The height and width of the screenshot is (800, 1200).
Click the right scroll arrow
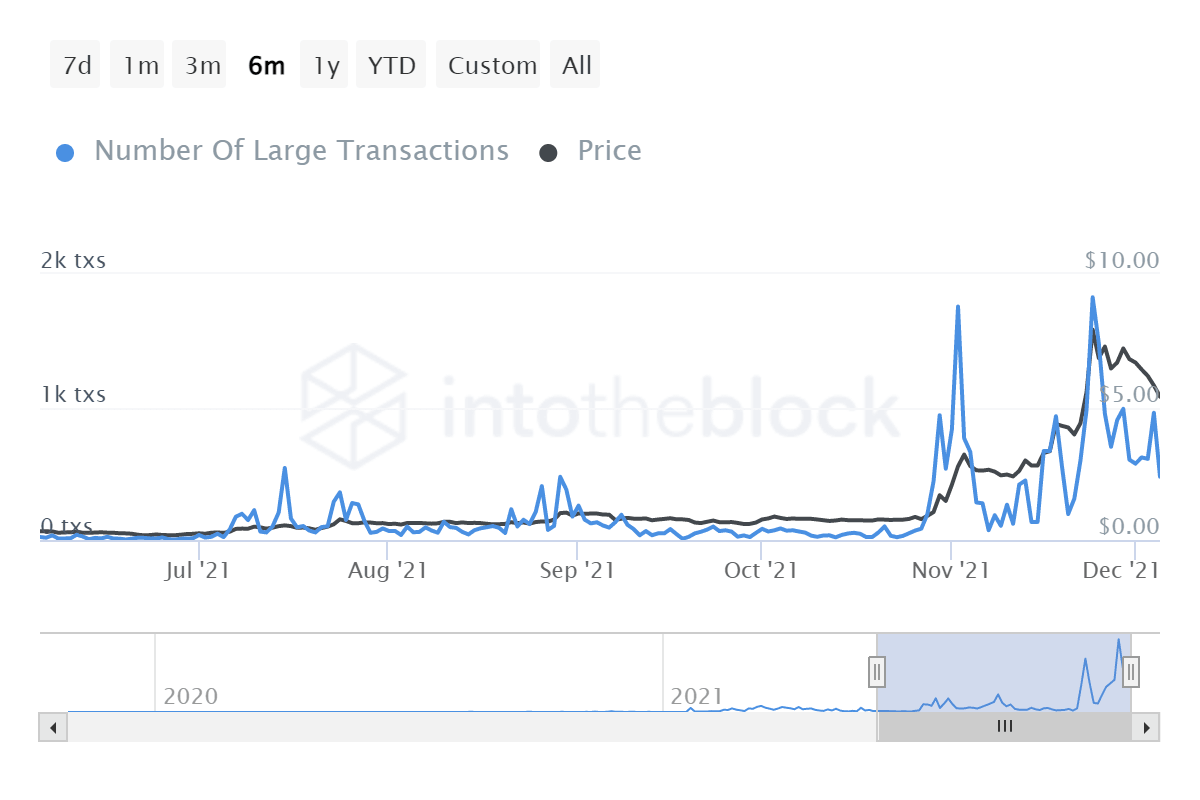pos(1147,727)
